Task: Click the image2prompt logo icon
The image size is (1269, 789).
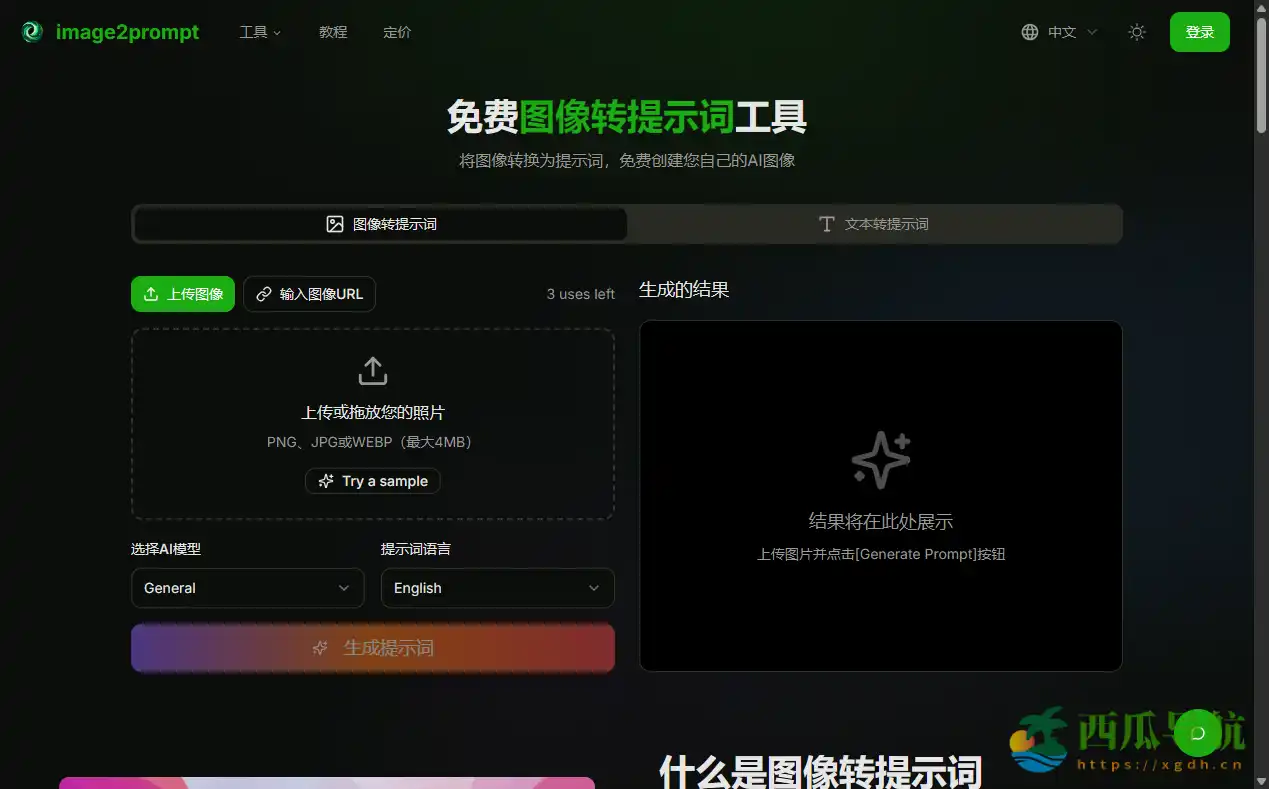Action: click(30, 31)
